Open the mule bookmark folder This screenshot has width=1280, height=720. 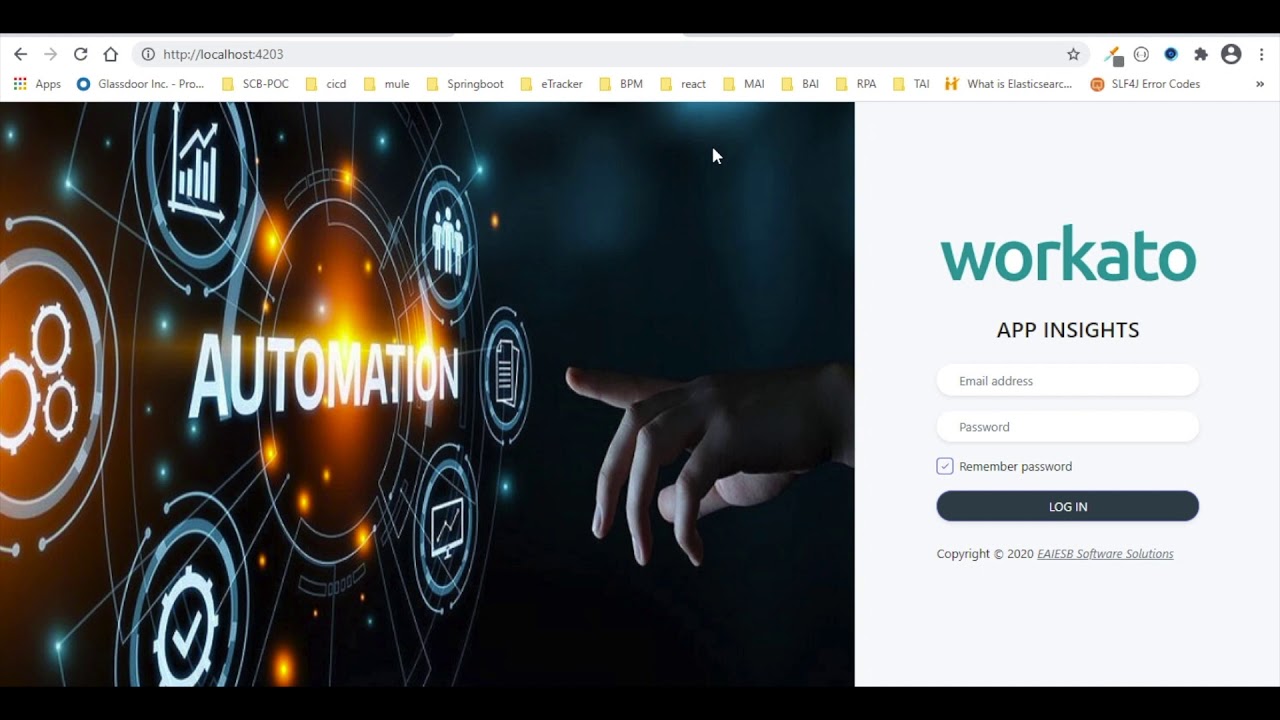coord(386,84)
